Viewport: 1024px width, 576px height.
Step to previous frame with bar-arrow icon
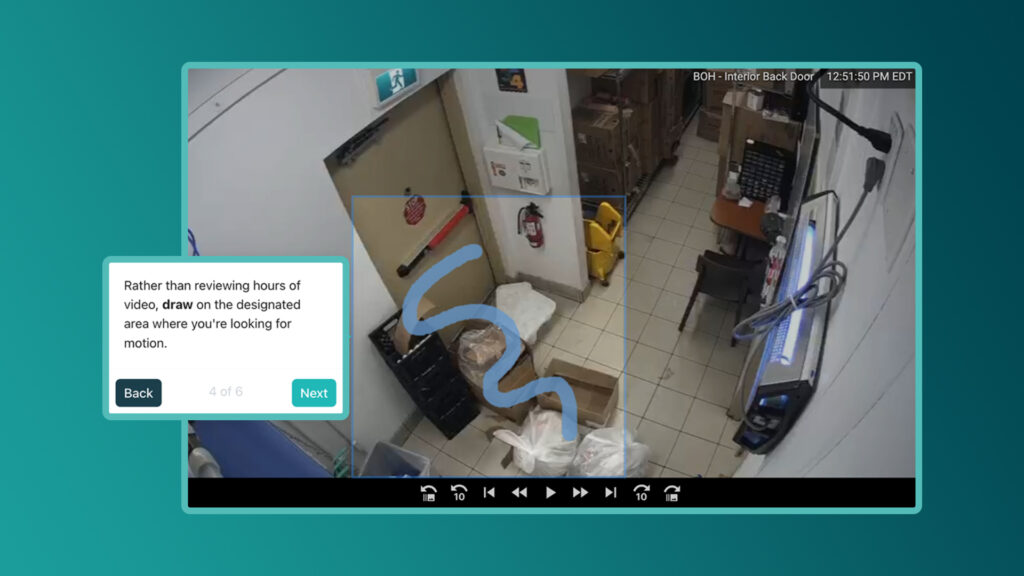tap(489, 492)
